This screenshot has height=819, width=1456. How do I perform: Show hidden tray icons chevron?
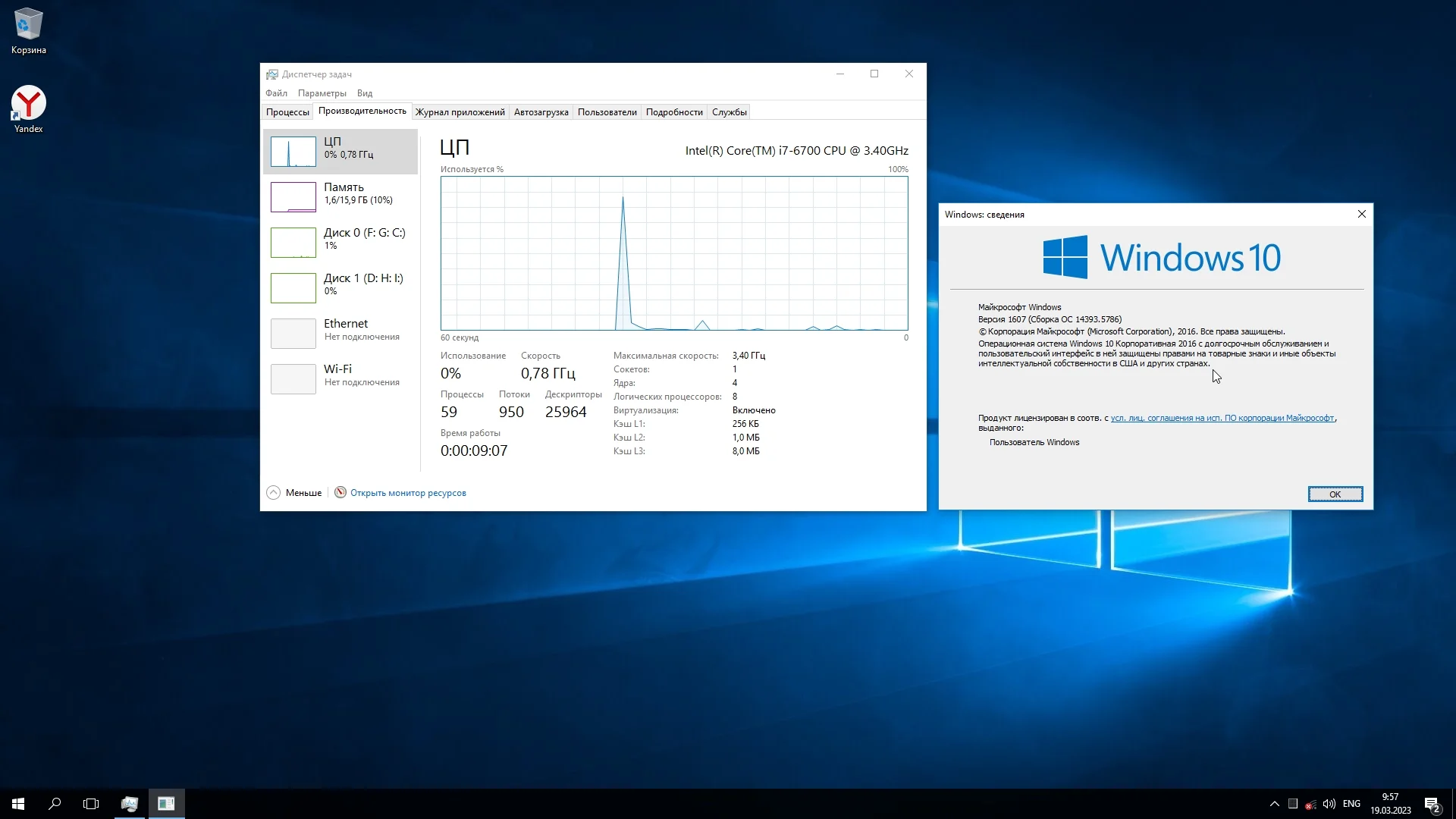tap(1274, 804)
